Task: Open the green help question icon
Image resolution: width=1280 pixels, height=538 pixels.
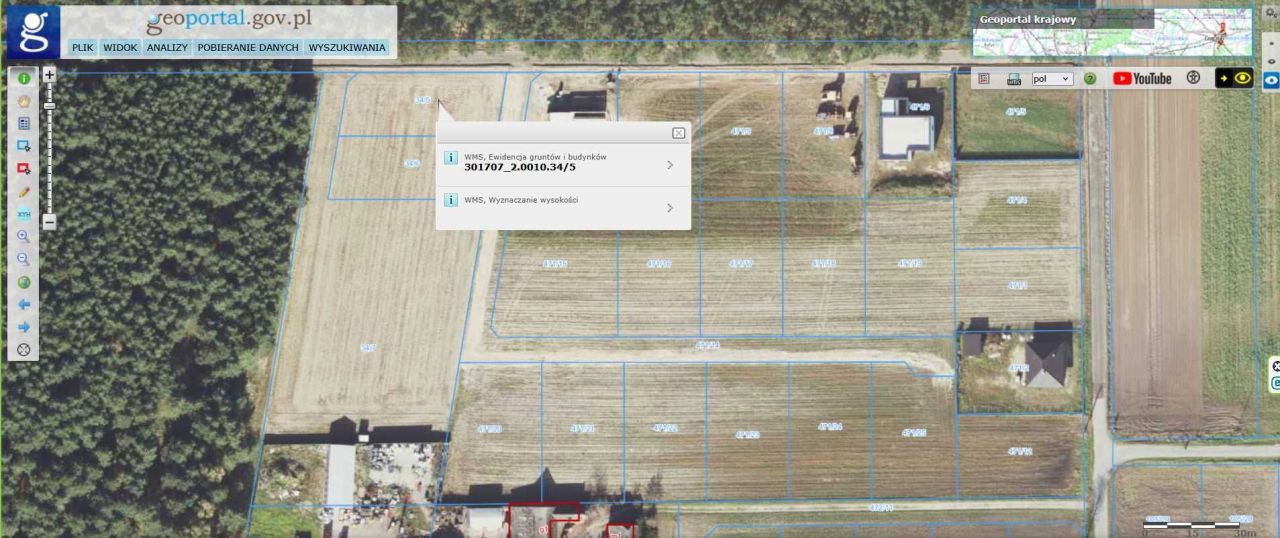Action: pos(1090,78)
